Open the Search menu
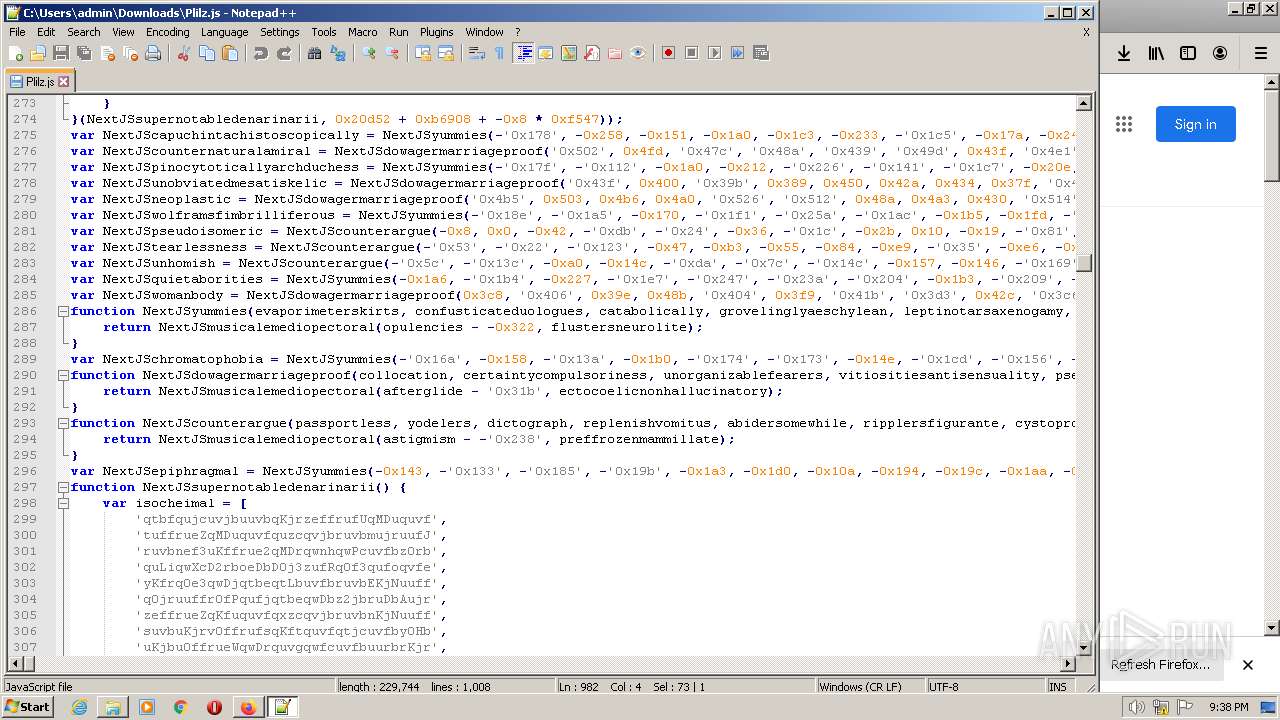 point(83,32)
